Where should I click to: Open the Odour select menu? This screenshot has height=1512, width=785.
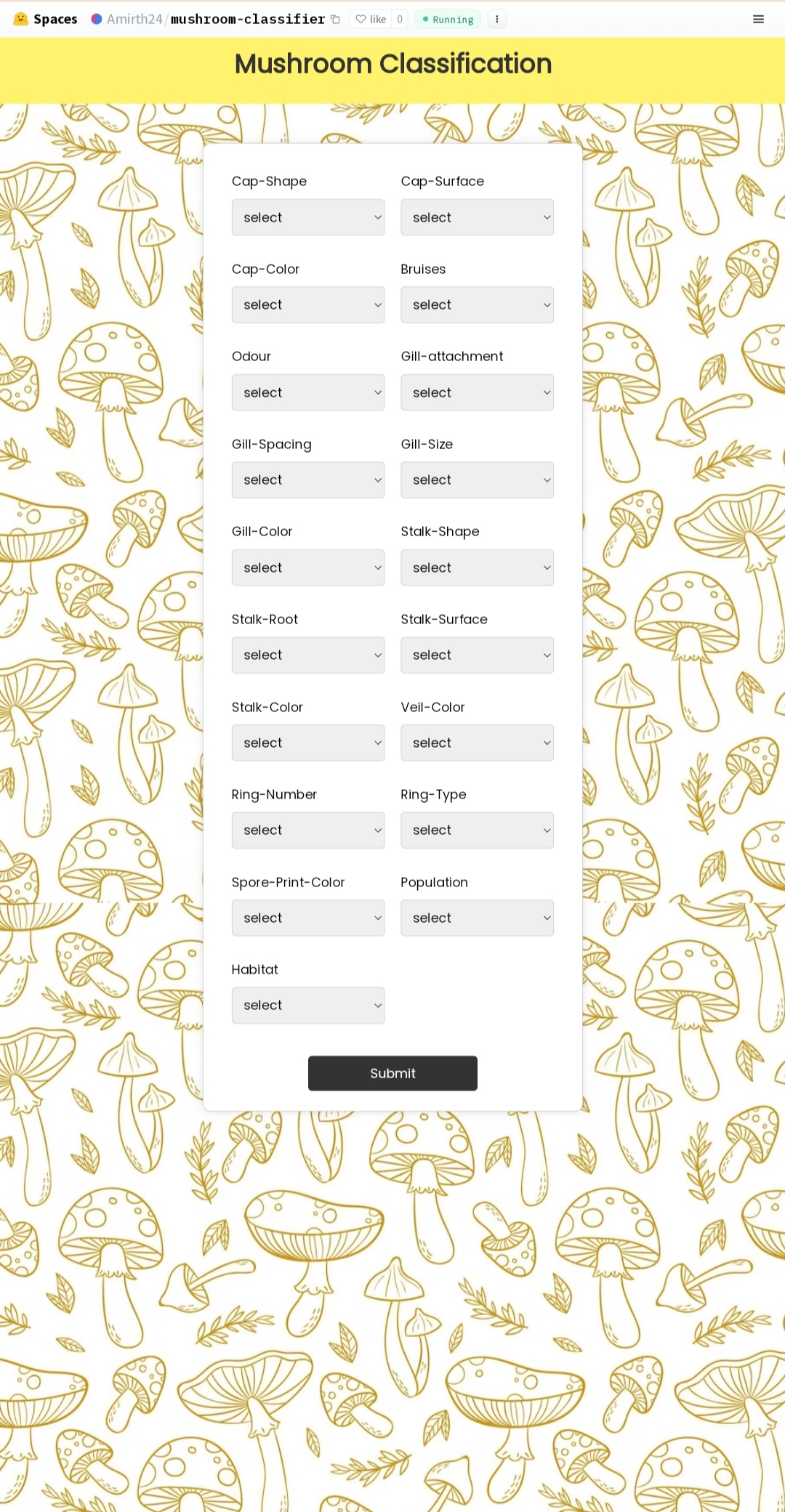coord(307,392)
